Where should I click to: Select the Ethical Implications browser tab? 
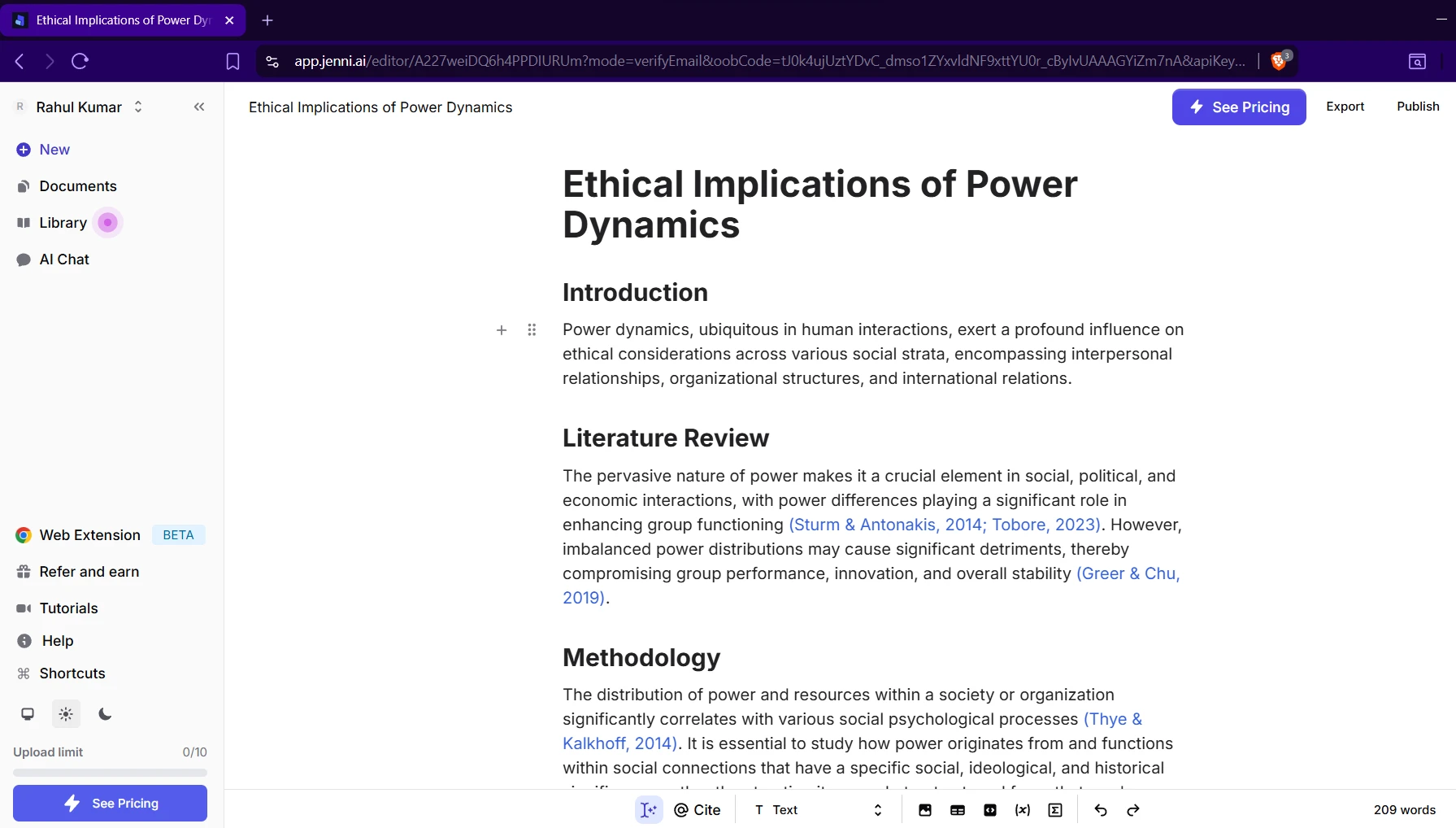[123, 20]
